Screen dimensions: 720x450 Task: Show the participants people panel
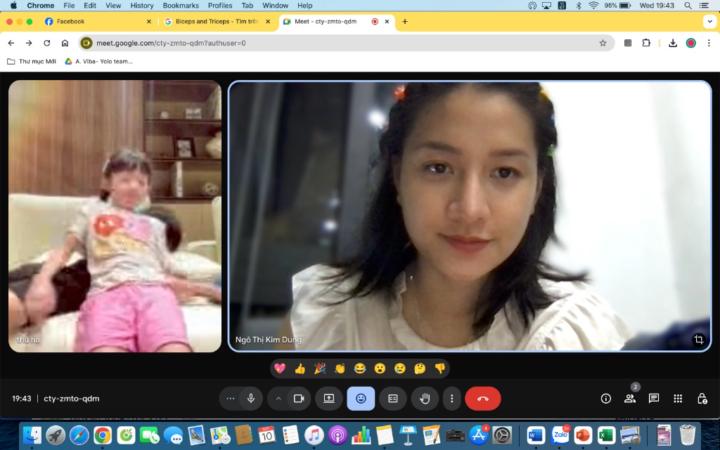629,398
